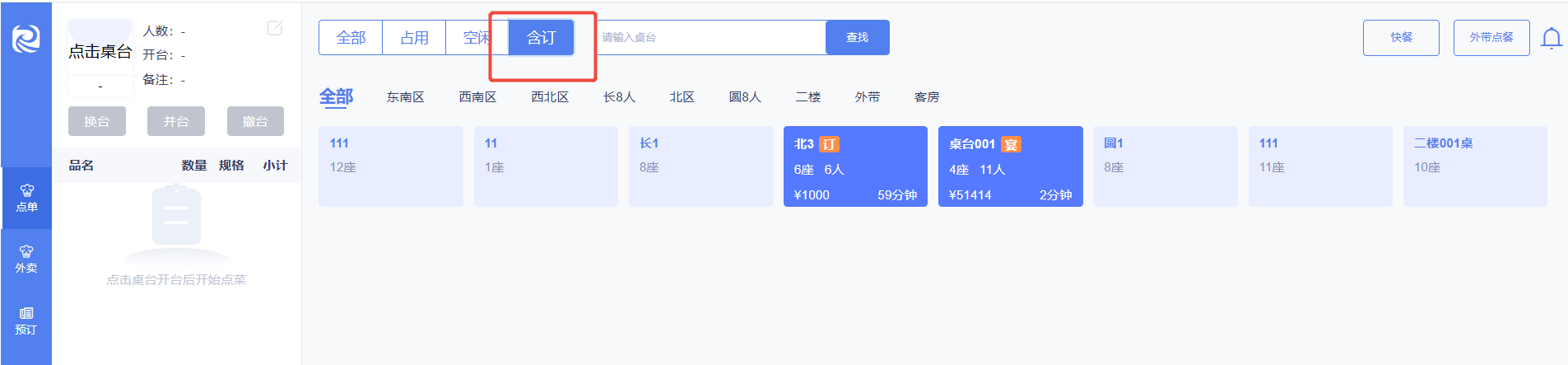The height and width of the screenshot is (365, 1568).
Task: Open the 点单 ordering sidebar icon
Action: point(26,198)
